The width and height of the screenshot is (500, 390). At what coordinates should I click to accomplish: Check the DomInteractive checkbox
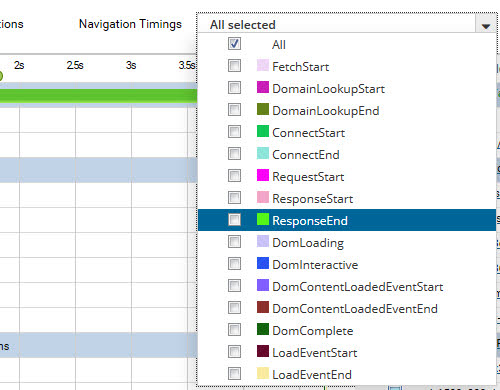pyautogui.click(x=234, y=264)
